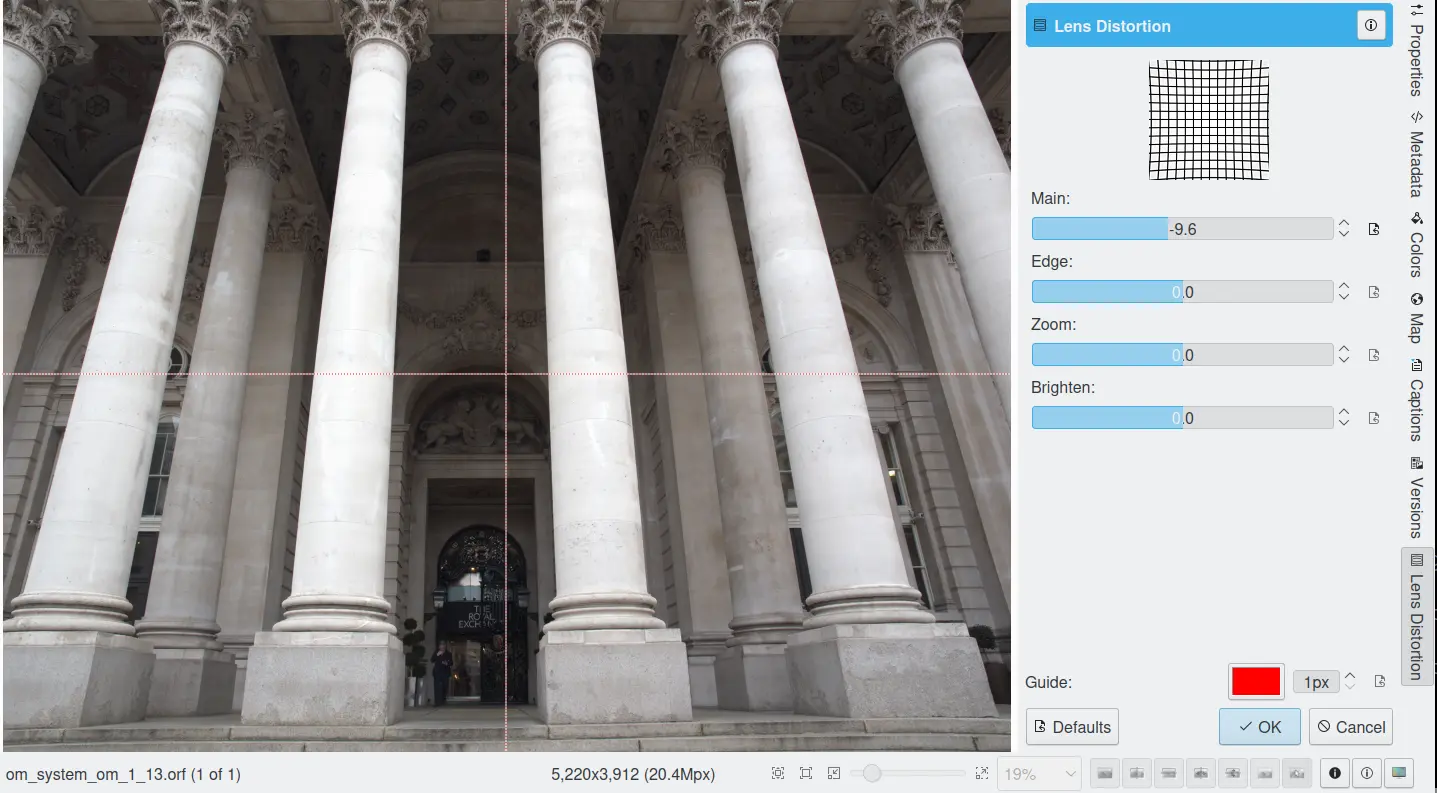Click the Defaults button
This screenshot has height=793, width=1437.
pyautogui.click(x=1072, y=727)
